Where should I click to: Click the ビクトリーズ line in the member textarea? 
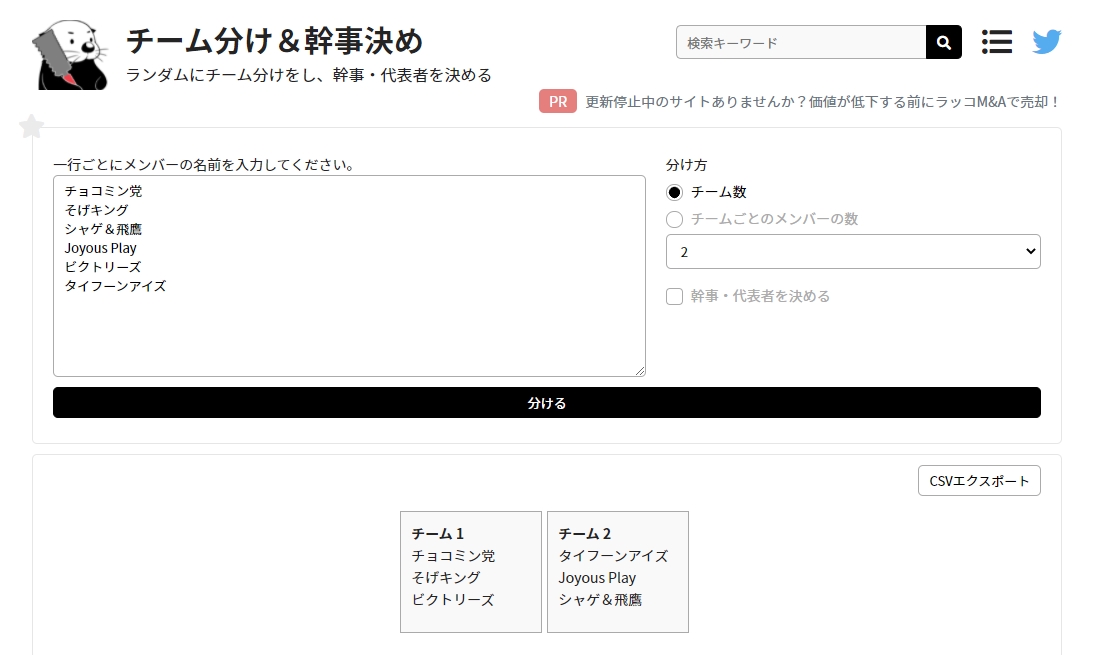click(x=103, y=267)
